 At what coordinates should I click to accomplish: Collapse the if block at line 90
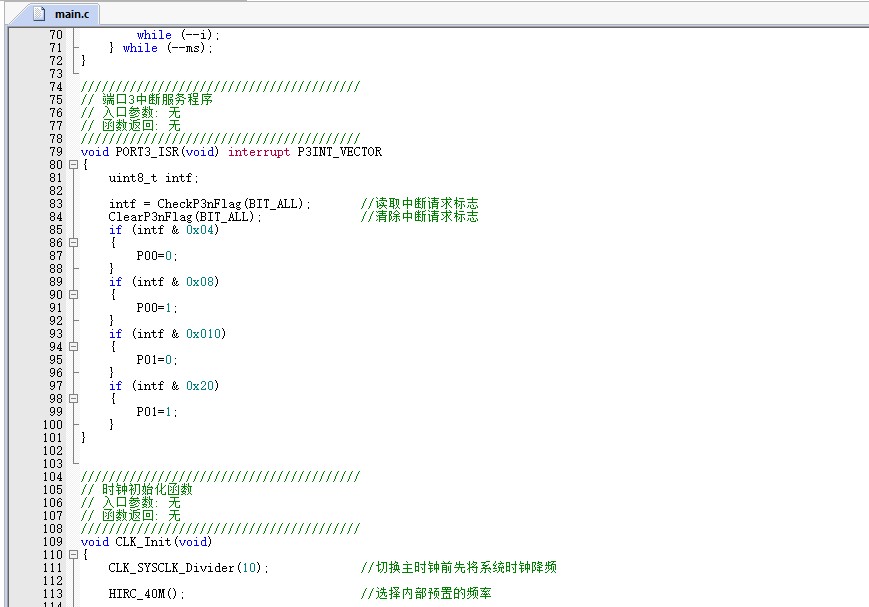[x=73, y=294]
